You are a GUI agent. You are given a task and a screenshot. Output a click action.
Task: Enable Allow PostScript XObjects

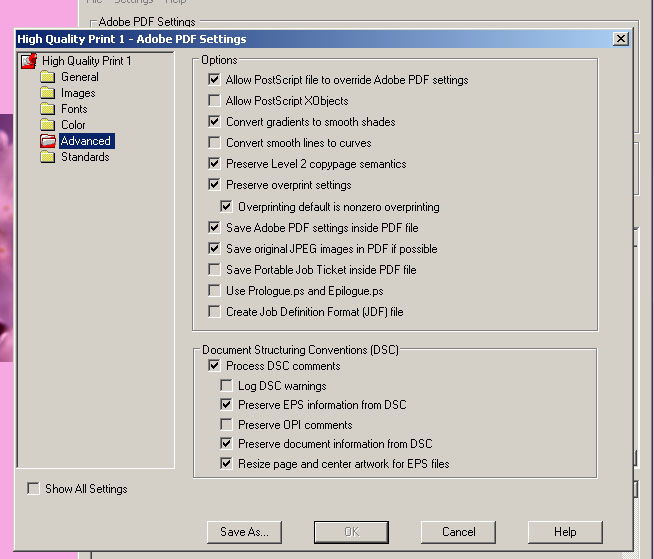(214, 101)
